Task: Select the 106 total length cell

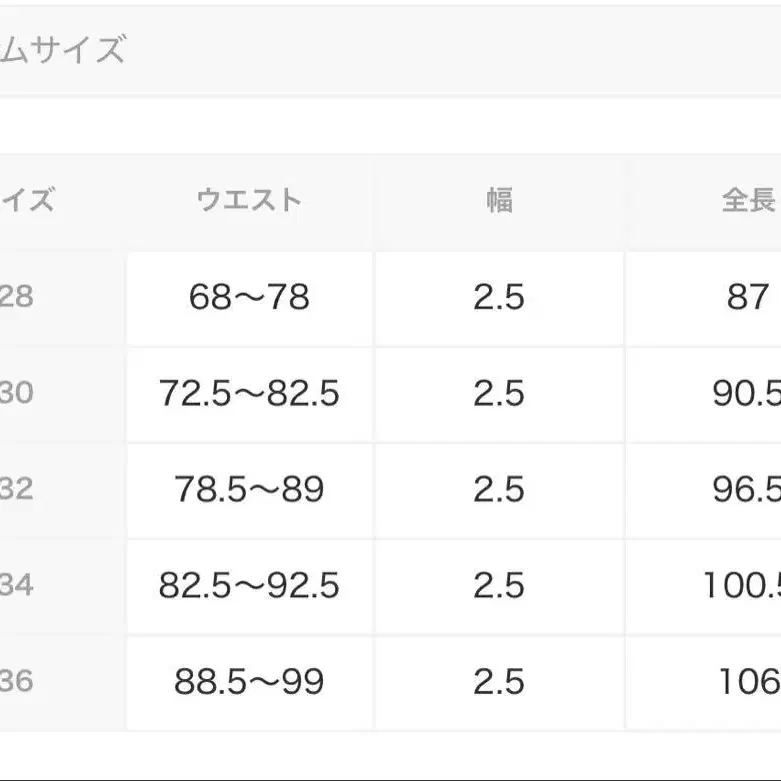Action: click(x=749, y=681)
